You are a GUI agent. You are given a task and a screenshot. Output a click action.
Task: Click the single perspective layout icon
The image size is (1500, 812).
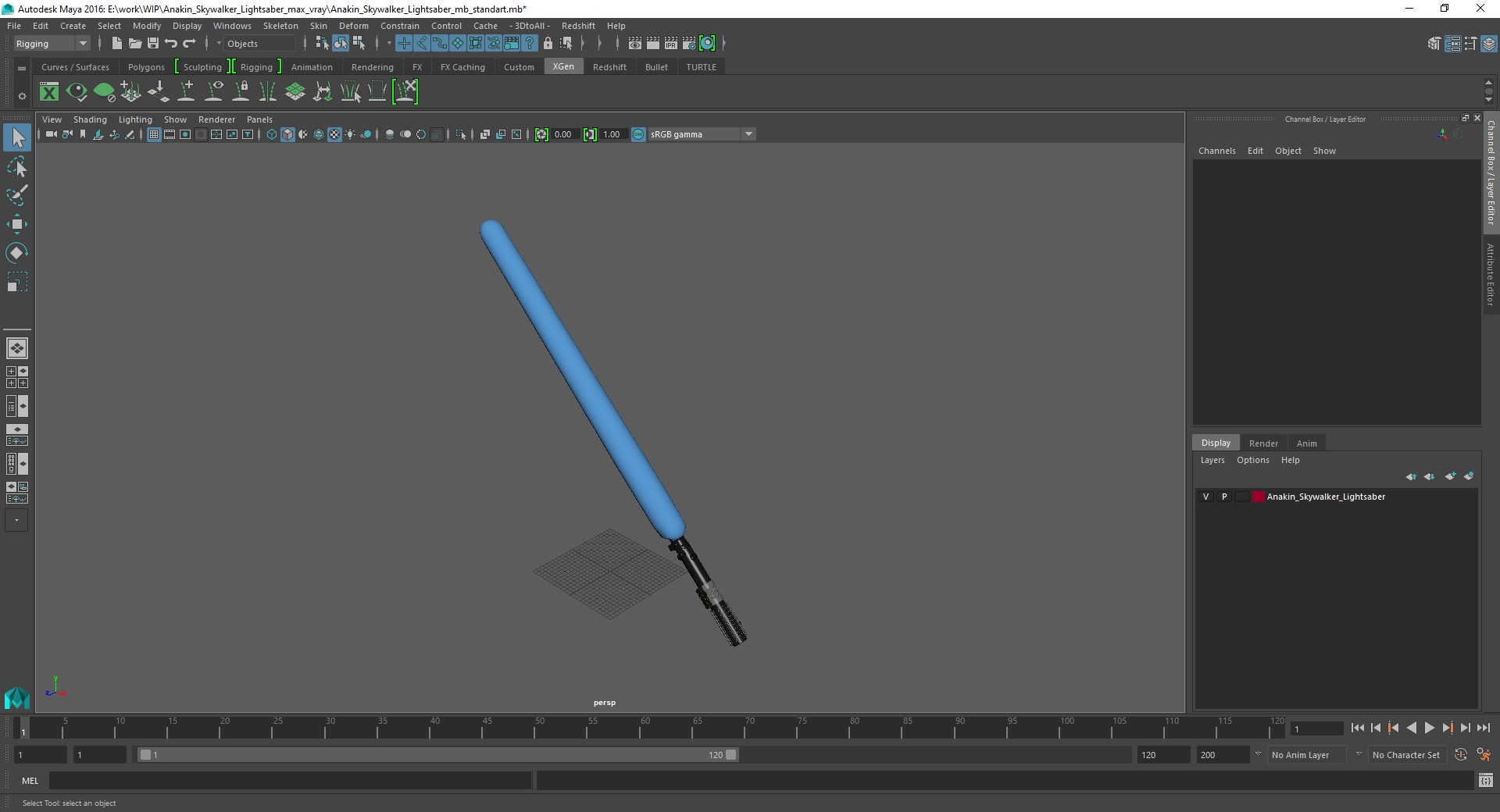click(17, 348)
